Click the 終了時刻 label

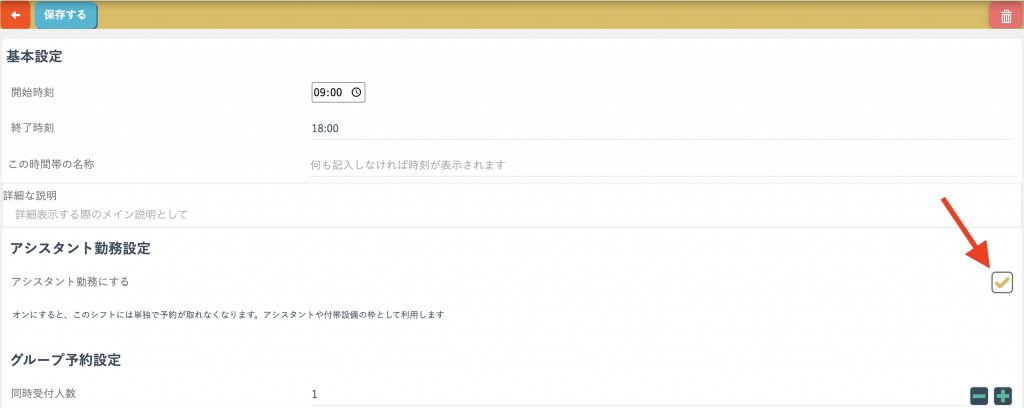(x=33, y=128)
